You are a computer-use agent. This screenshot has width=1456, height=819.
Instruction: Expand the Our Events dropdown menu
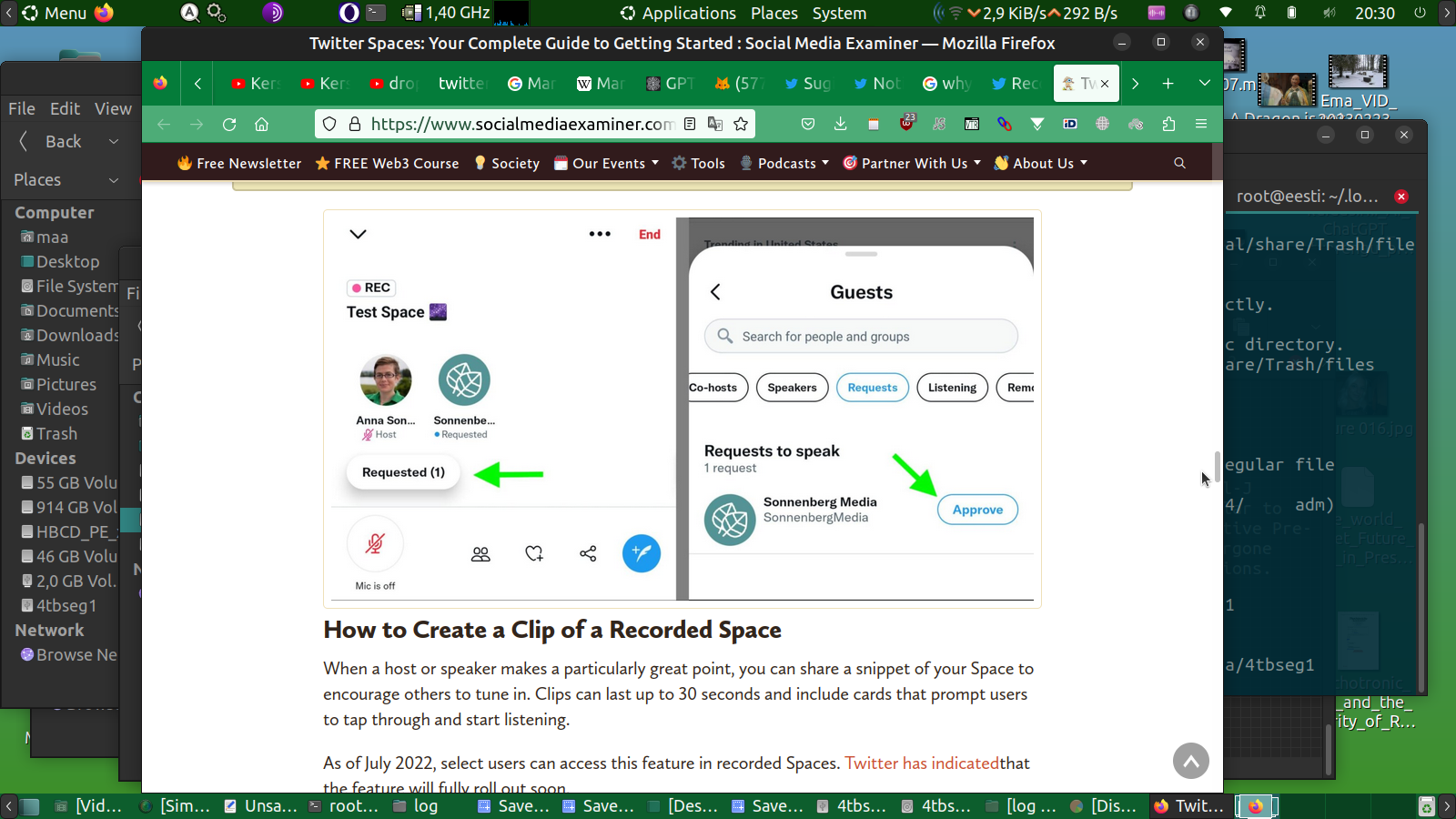pos(606,164)
